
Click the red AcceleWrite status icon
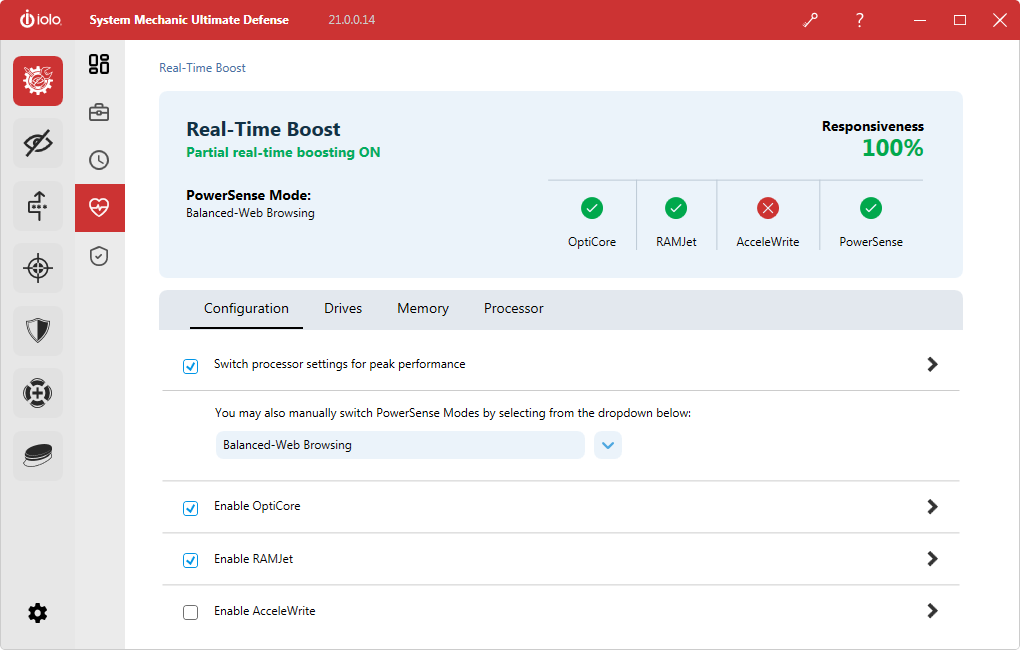pos(767,208)
